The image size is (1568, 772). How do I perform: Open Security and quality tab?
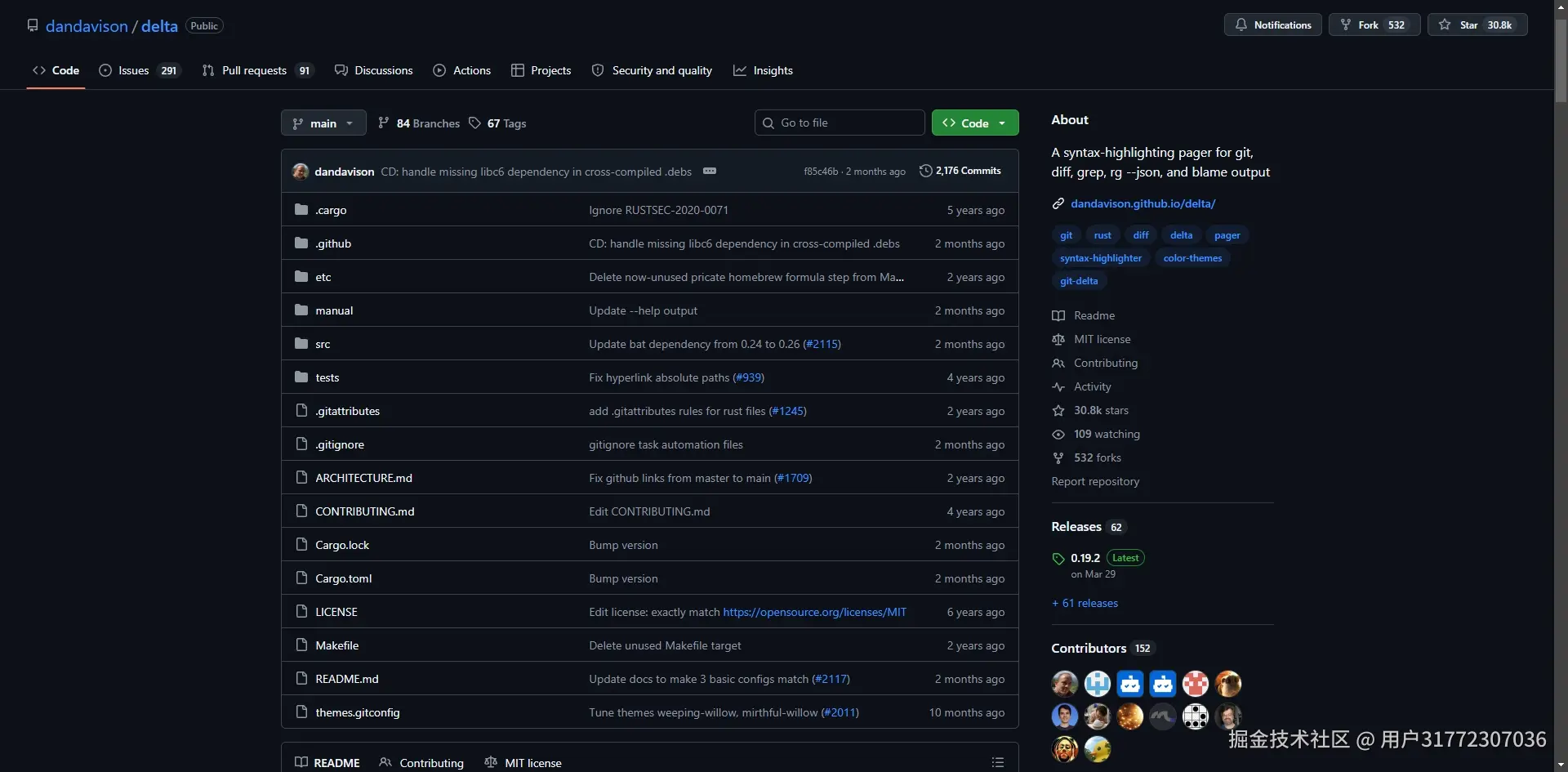coord(652,70)
